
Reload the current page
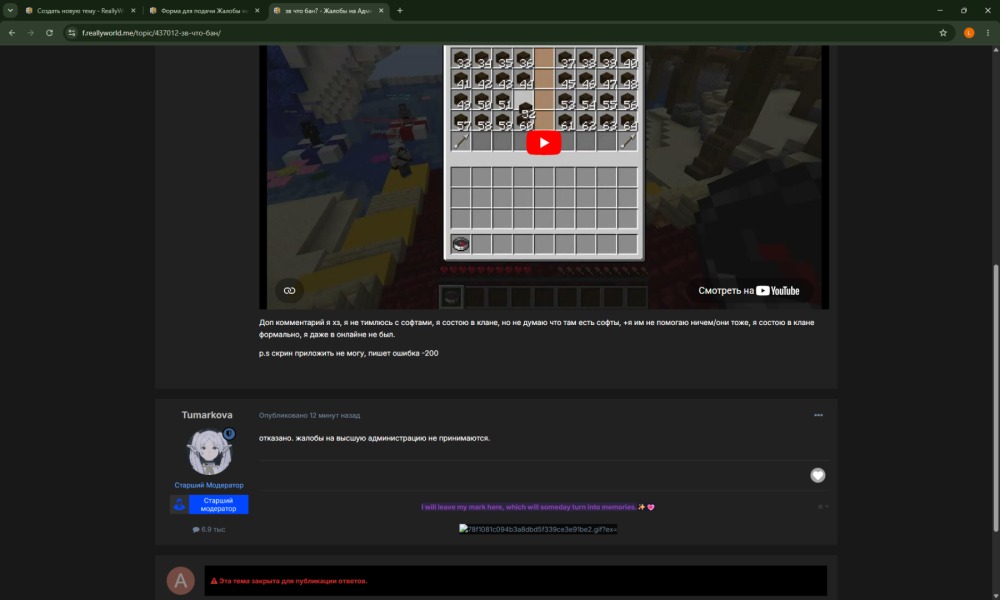tap(49, 33)
